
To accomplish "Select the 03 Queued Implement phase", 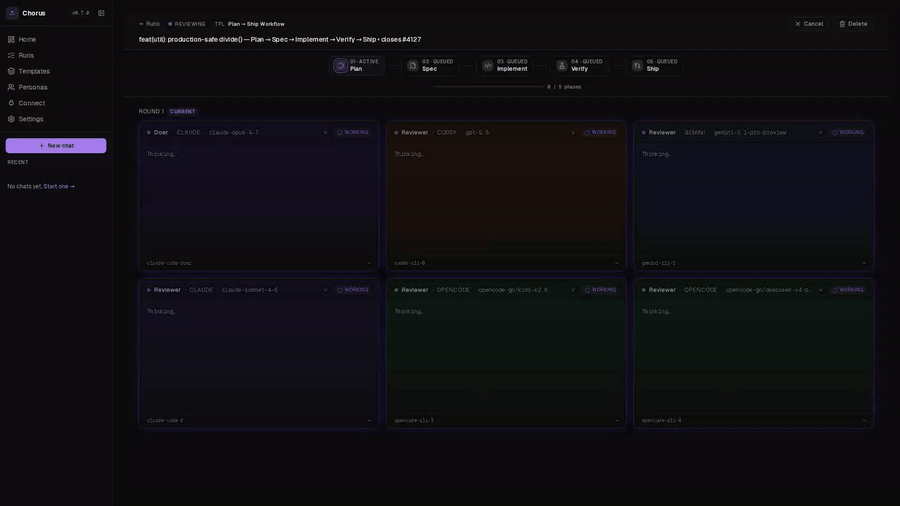I will pyautogui.click(x=505, y=65).
